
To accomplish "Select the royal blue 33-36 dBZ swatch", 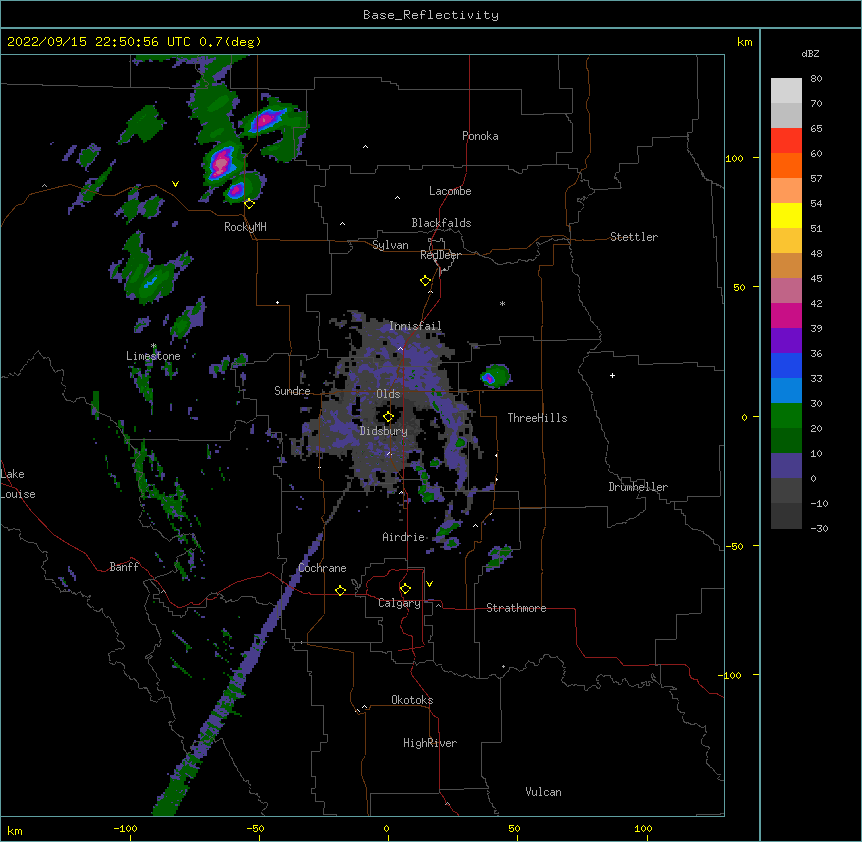I will (x=786, y=365).
